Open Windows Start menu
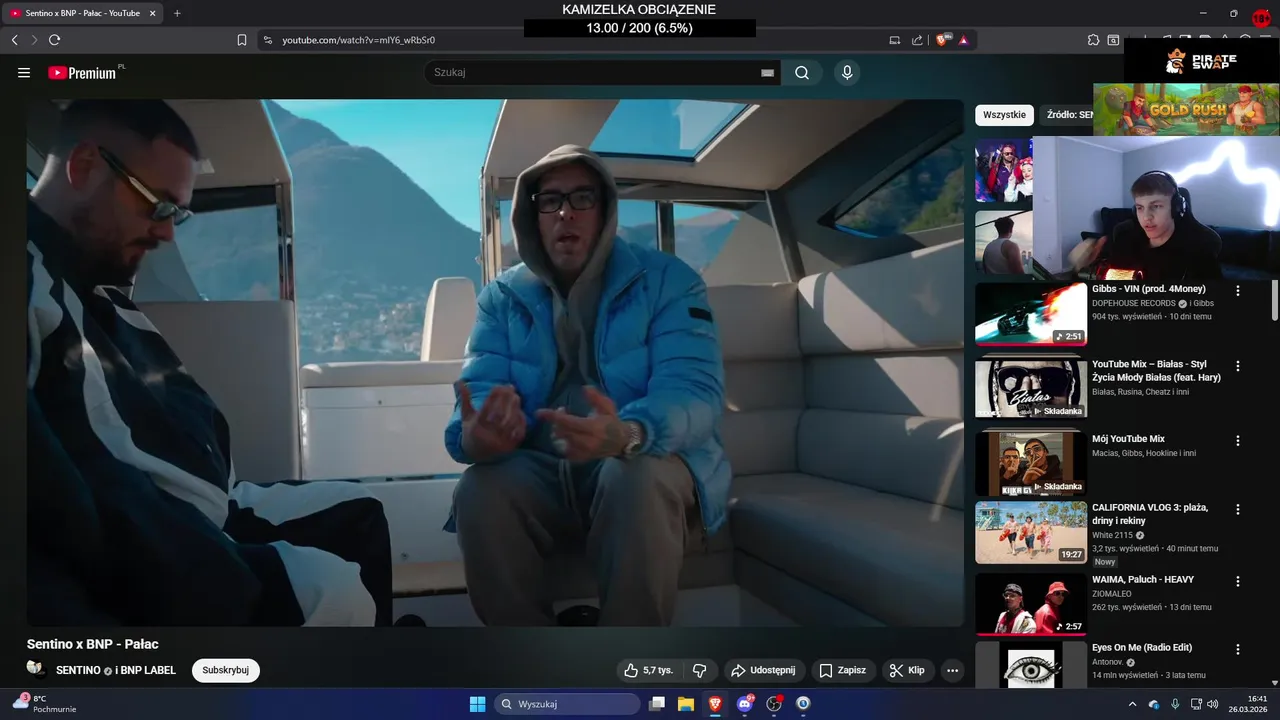Image resolution: width=1280 pixels, height=720 pixels. pos(477,704)
